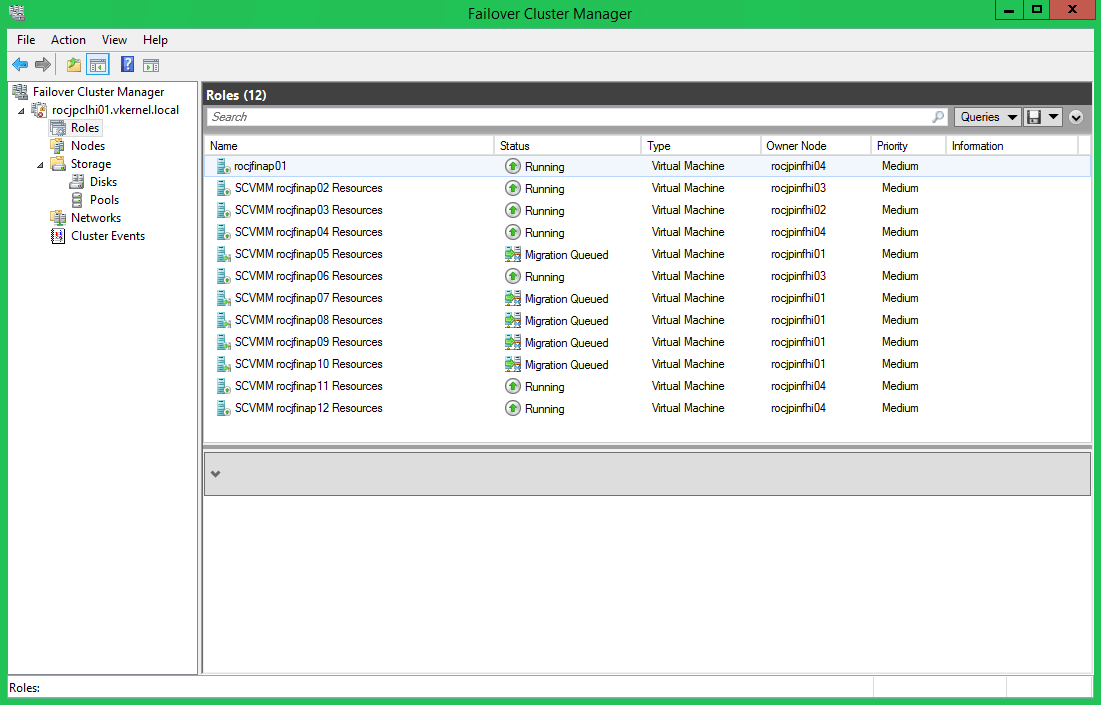Expand the details pane chevron
This screenshot has height=705, width=1101.
tap(216, 474)
